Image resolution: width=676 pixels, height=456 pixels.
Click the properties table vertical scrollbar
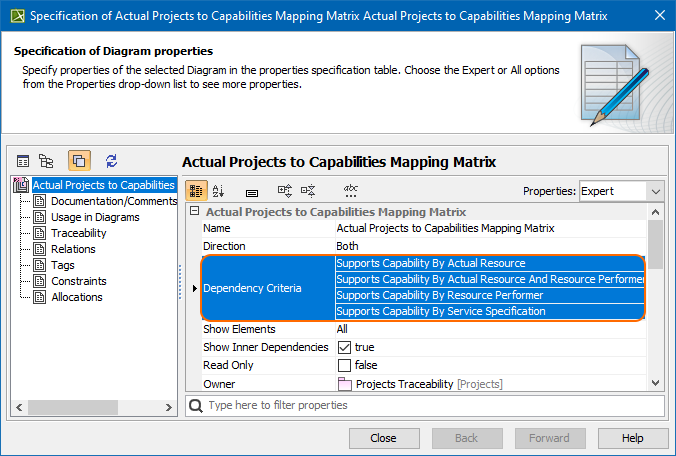pyautogui.click(x=656, y=300)
